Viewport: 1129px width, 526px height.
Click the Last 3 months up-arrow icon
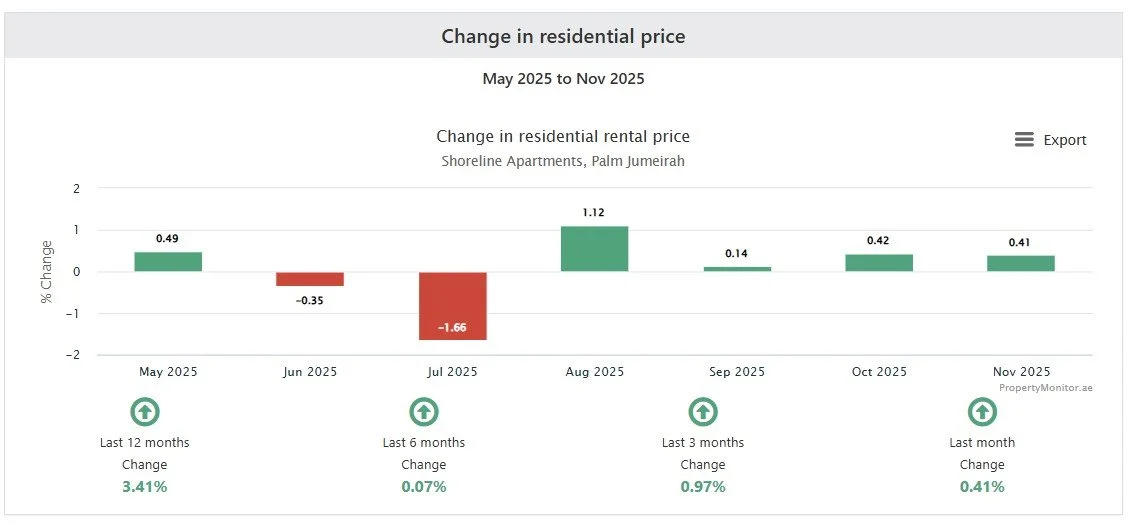(x=703, y=412)
